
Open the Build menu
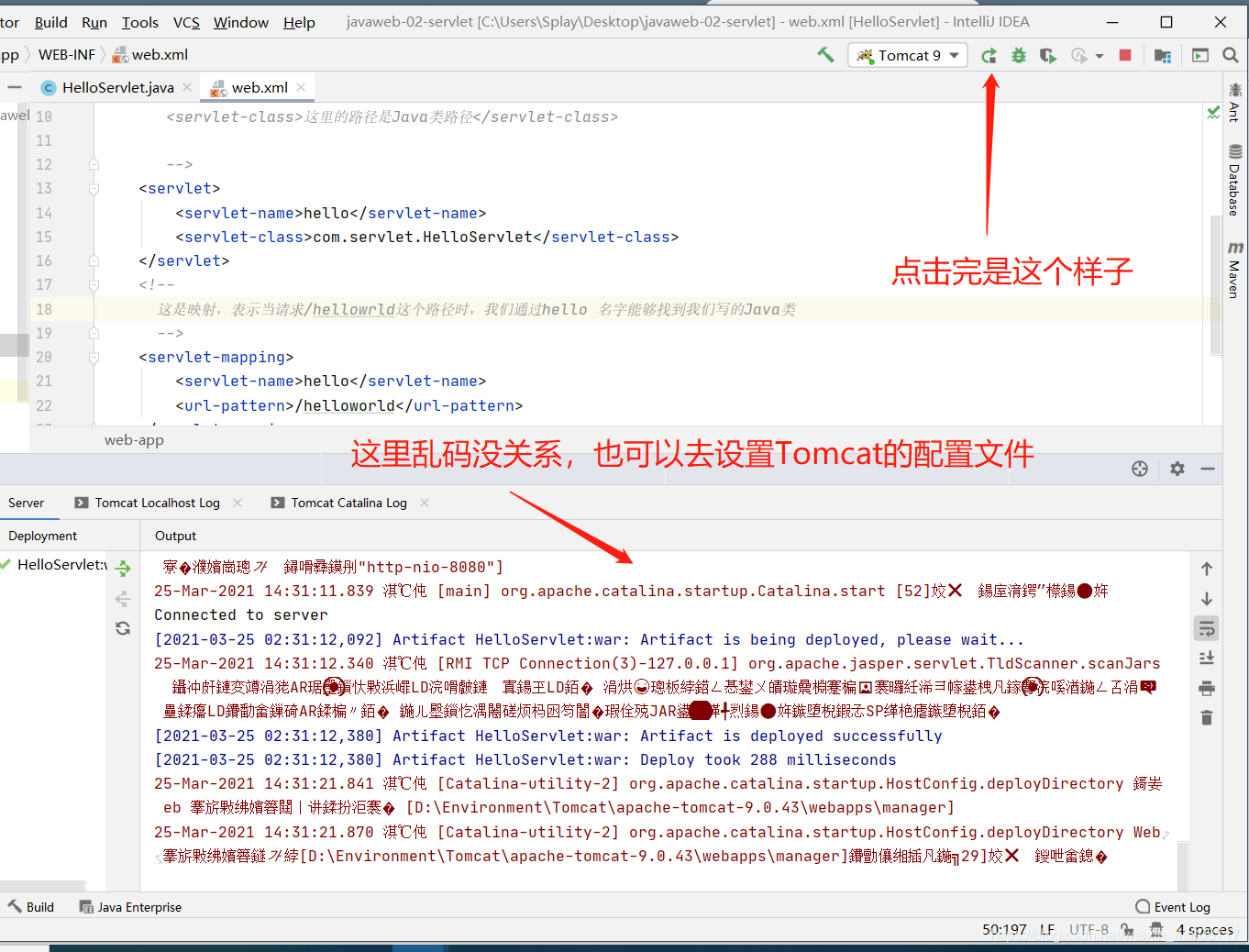51,22
